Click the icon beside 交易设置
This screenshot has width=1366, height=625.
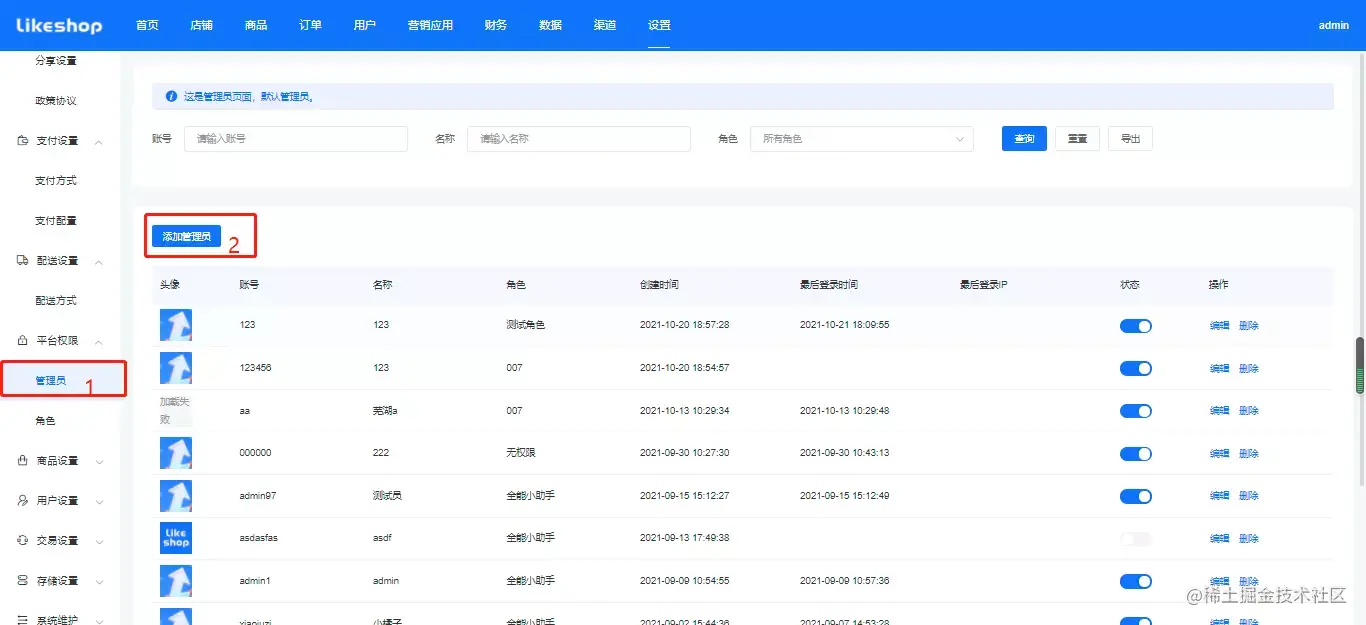point(22,541)
